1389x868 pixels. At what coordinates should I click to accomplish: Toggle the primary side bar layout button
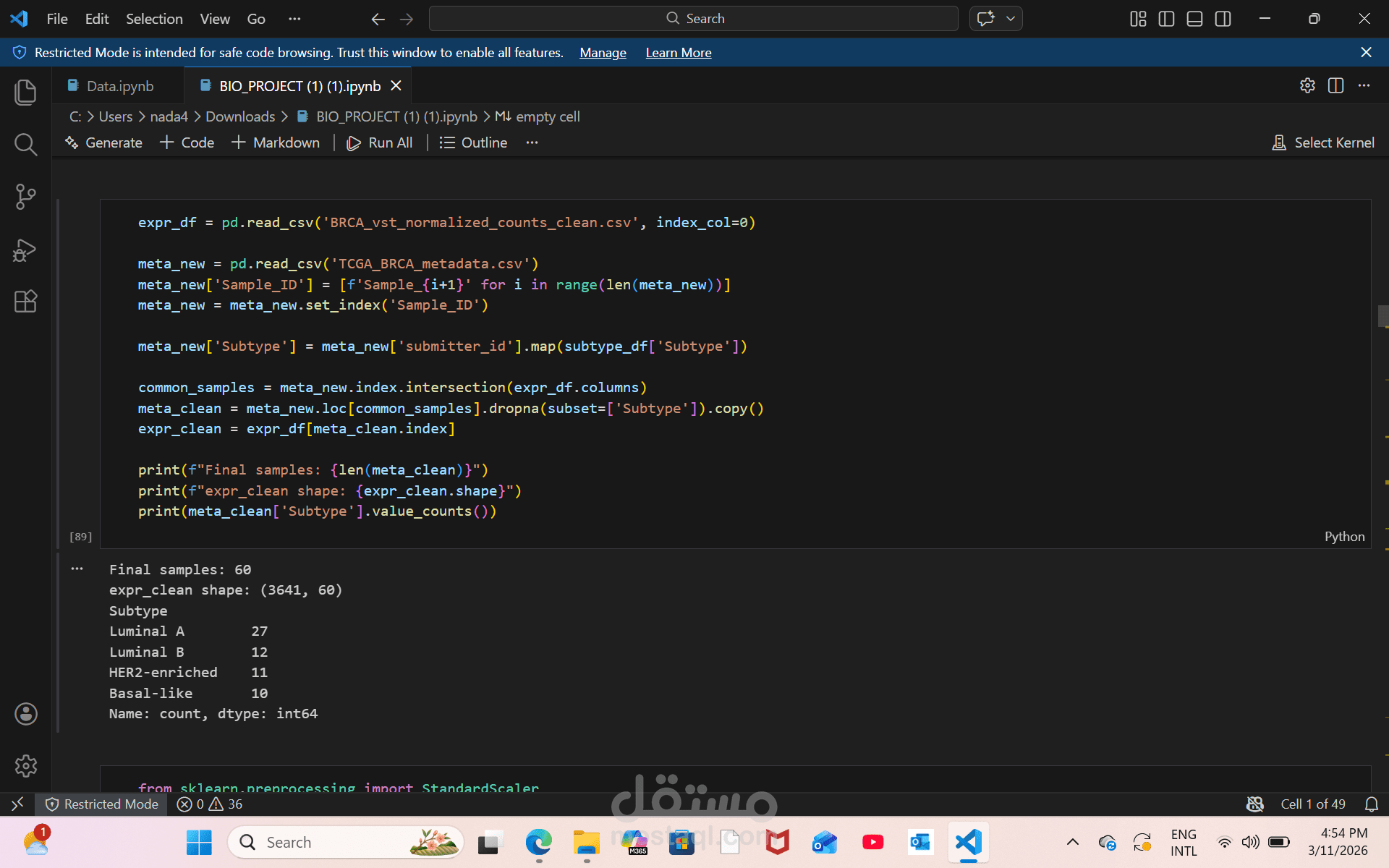pos(1166,19)
